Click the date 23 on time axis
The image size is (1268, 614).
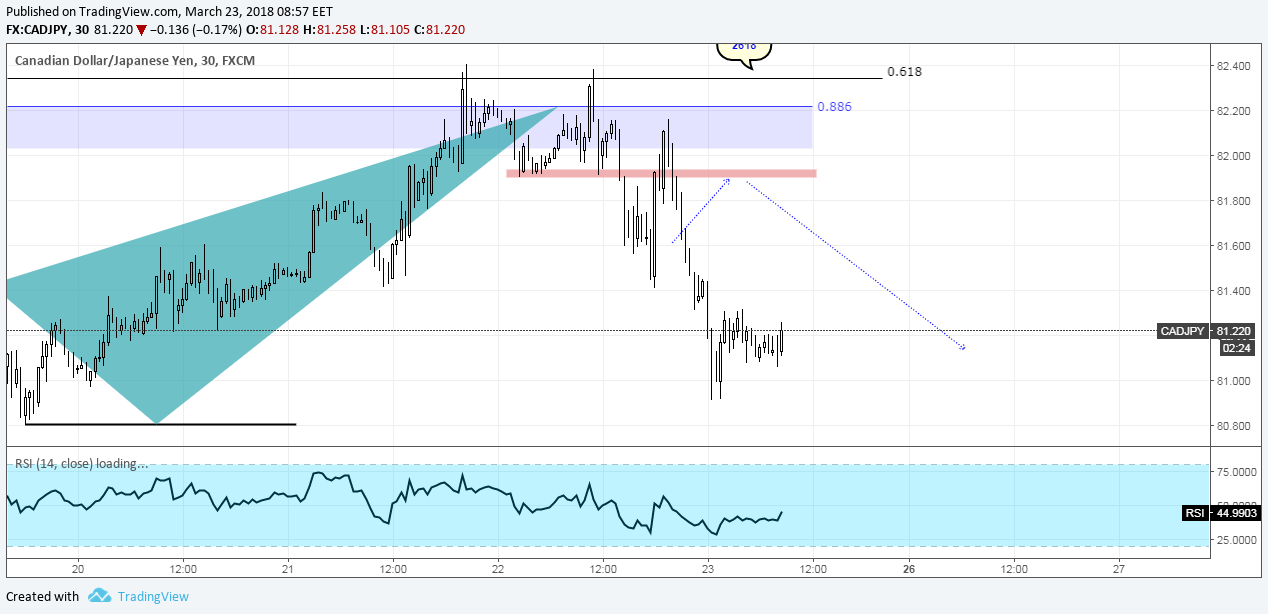(x=708, y=569)
